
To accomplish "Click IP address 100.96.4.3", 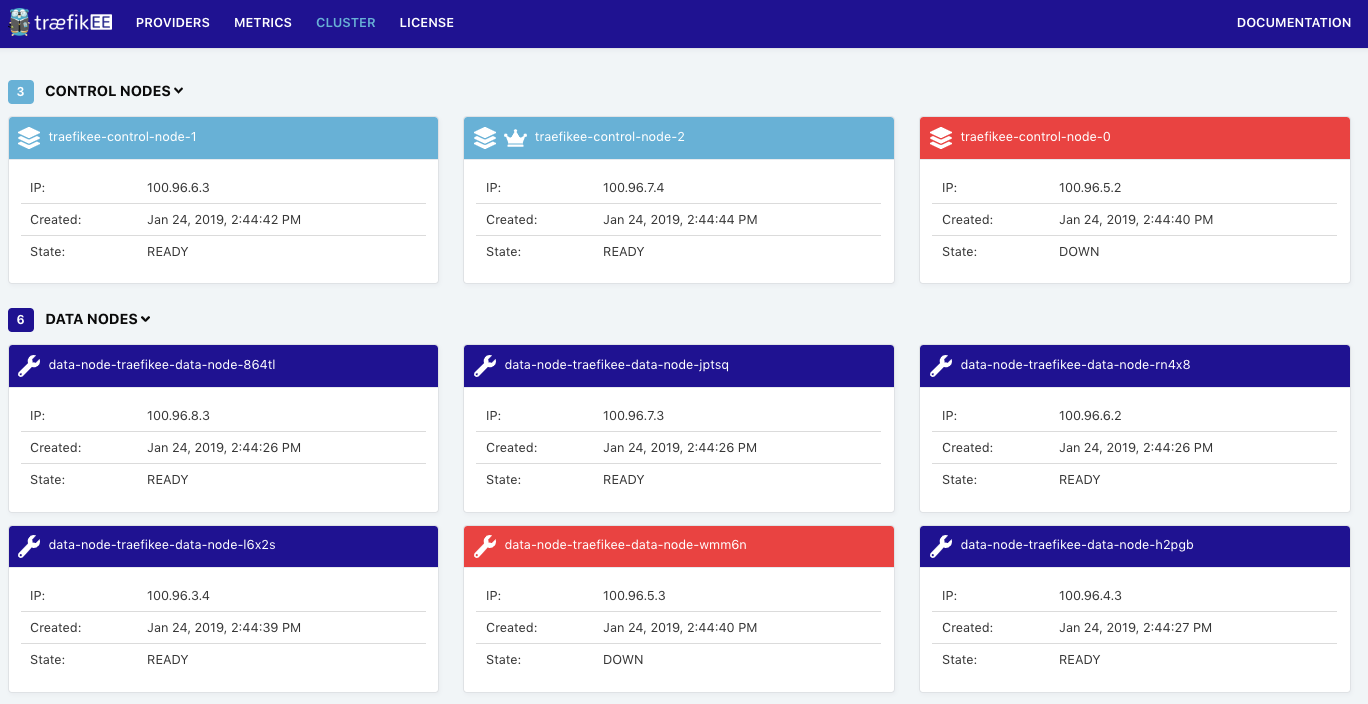I will 1090,595.
